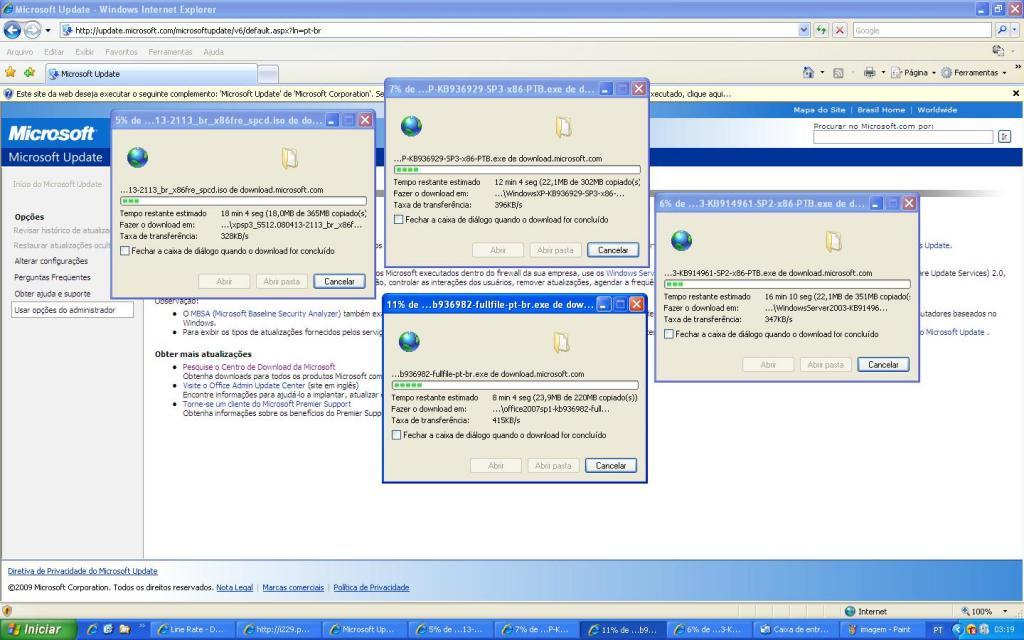
Task: Click the 6% download progress bar
Action: pos(787,284)
